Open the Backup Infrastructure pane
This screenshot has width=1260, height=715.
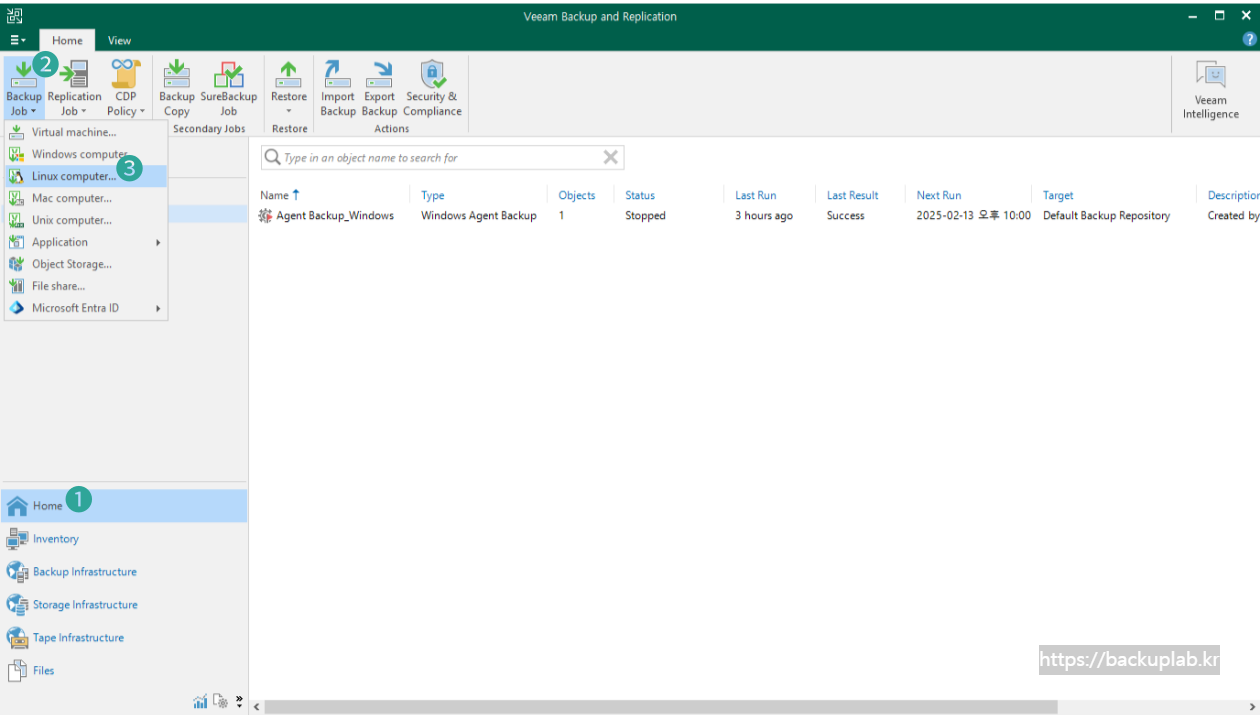(124, 572)
